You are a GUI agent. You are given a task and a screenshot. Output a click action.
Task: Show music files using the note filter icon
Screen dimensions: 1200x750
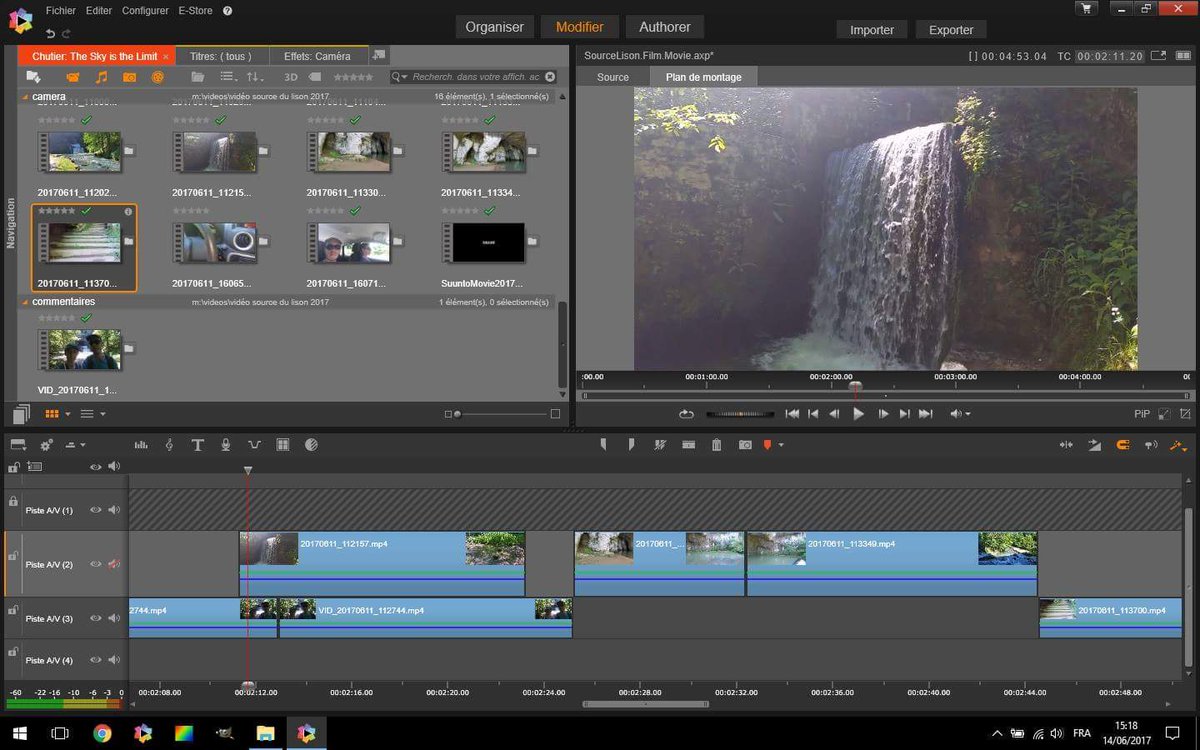[101, 76]
